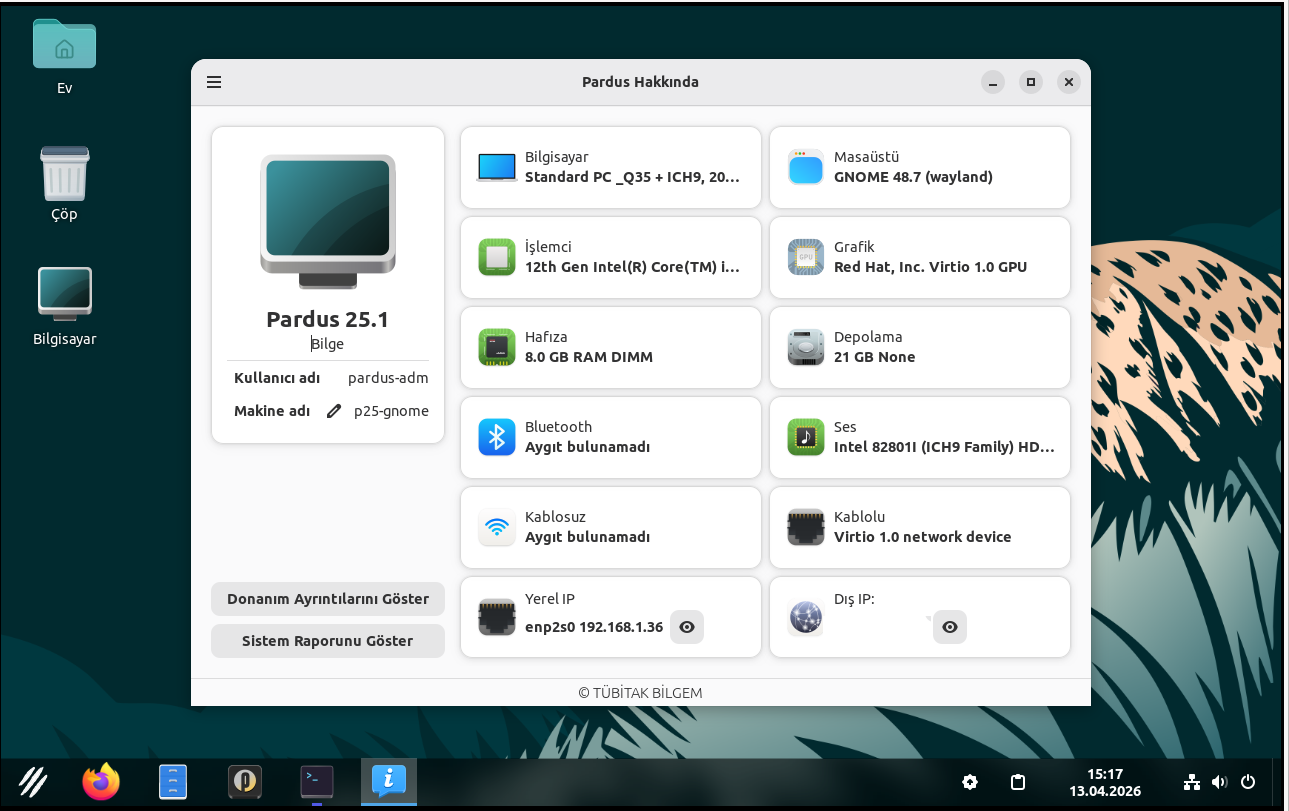Image resolution: width=1289 pixels, height=811 pixels.
Task: Open the terminal from the taskbar
Action: coord(317,781)
